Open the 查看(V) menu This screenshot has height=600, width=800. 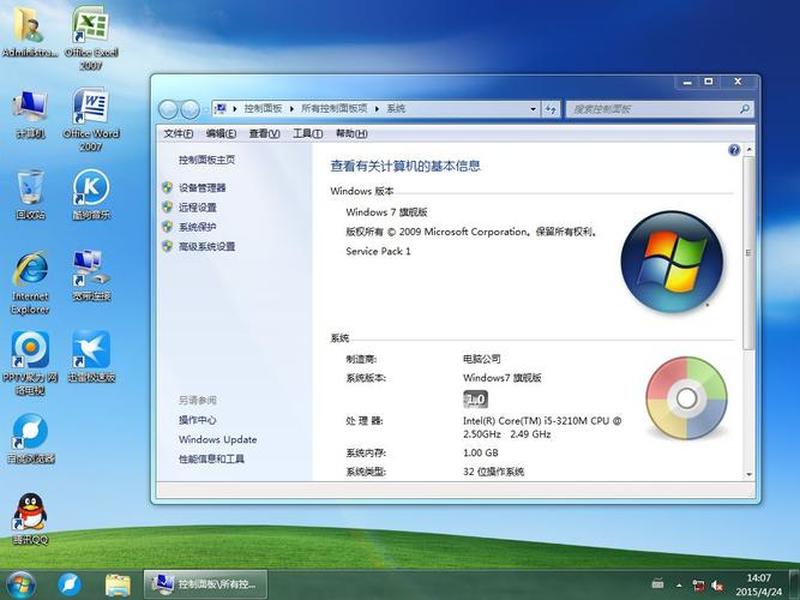264,134
